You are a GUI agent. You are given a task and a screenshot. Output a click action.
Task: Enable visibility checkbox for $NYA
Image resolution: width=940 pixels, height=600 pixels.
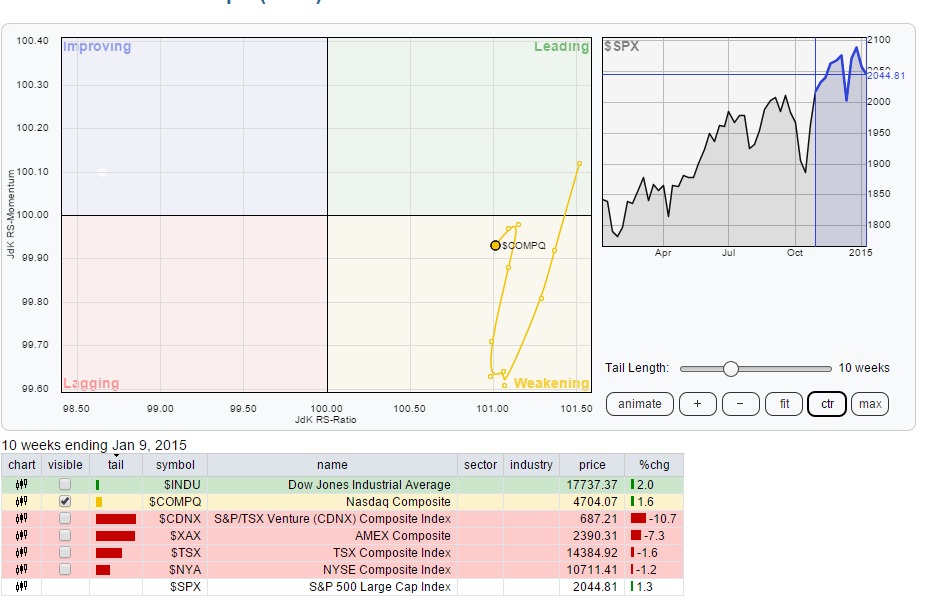pyautogui.click(x=65, y=569)
